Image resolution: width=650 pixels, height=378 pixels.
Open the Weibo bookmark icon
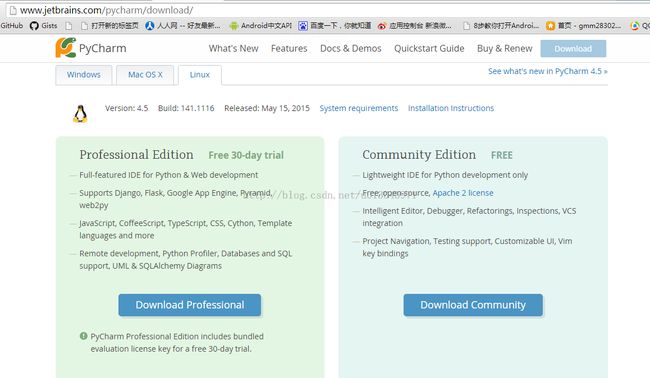[382, 26]
